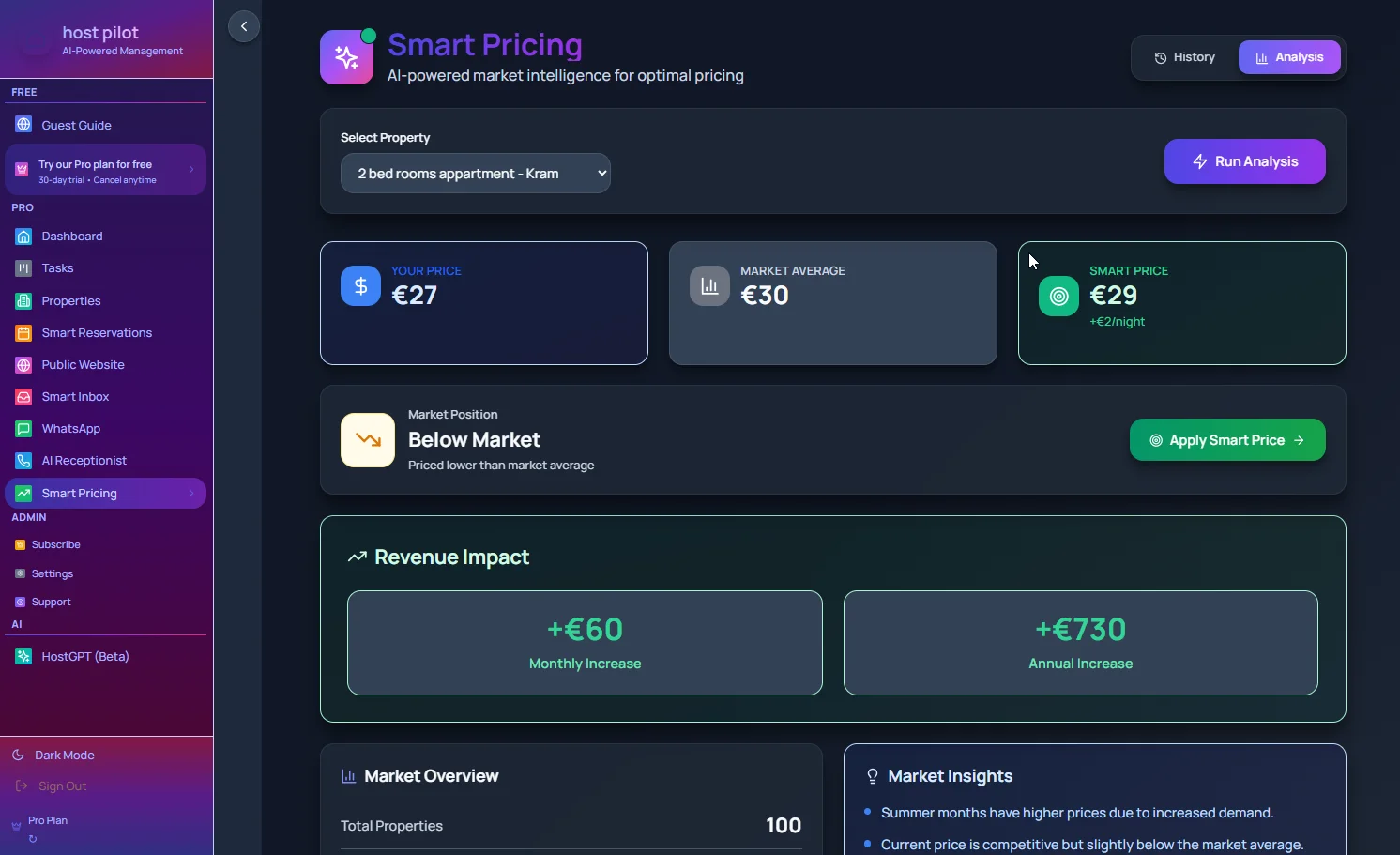This screenshot has width=1400, height=855.
Task: Sign Out of host pilot
Action: coord(62,786)
